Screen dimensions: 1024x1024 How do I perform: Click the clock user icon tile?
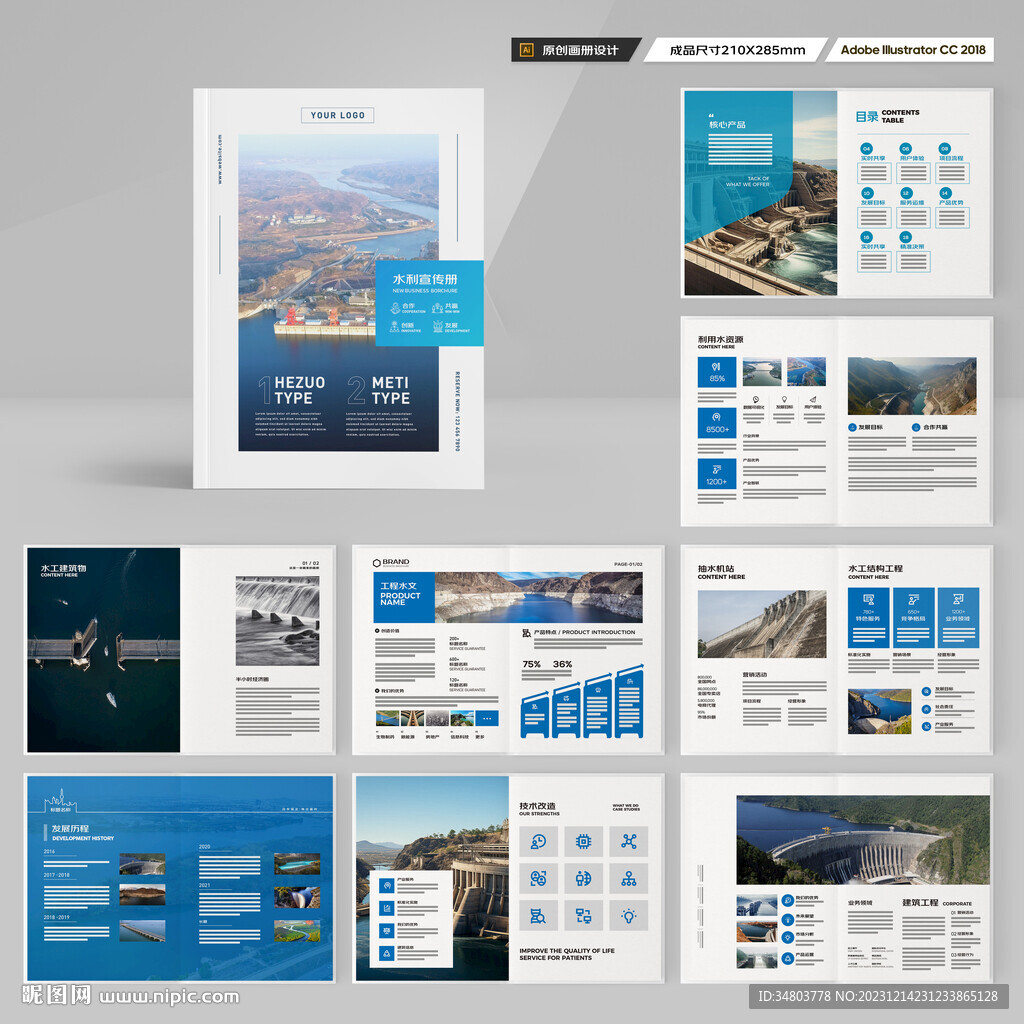[x=538, y=841]
